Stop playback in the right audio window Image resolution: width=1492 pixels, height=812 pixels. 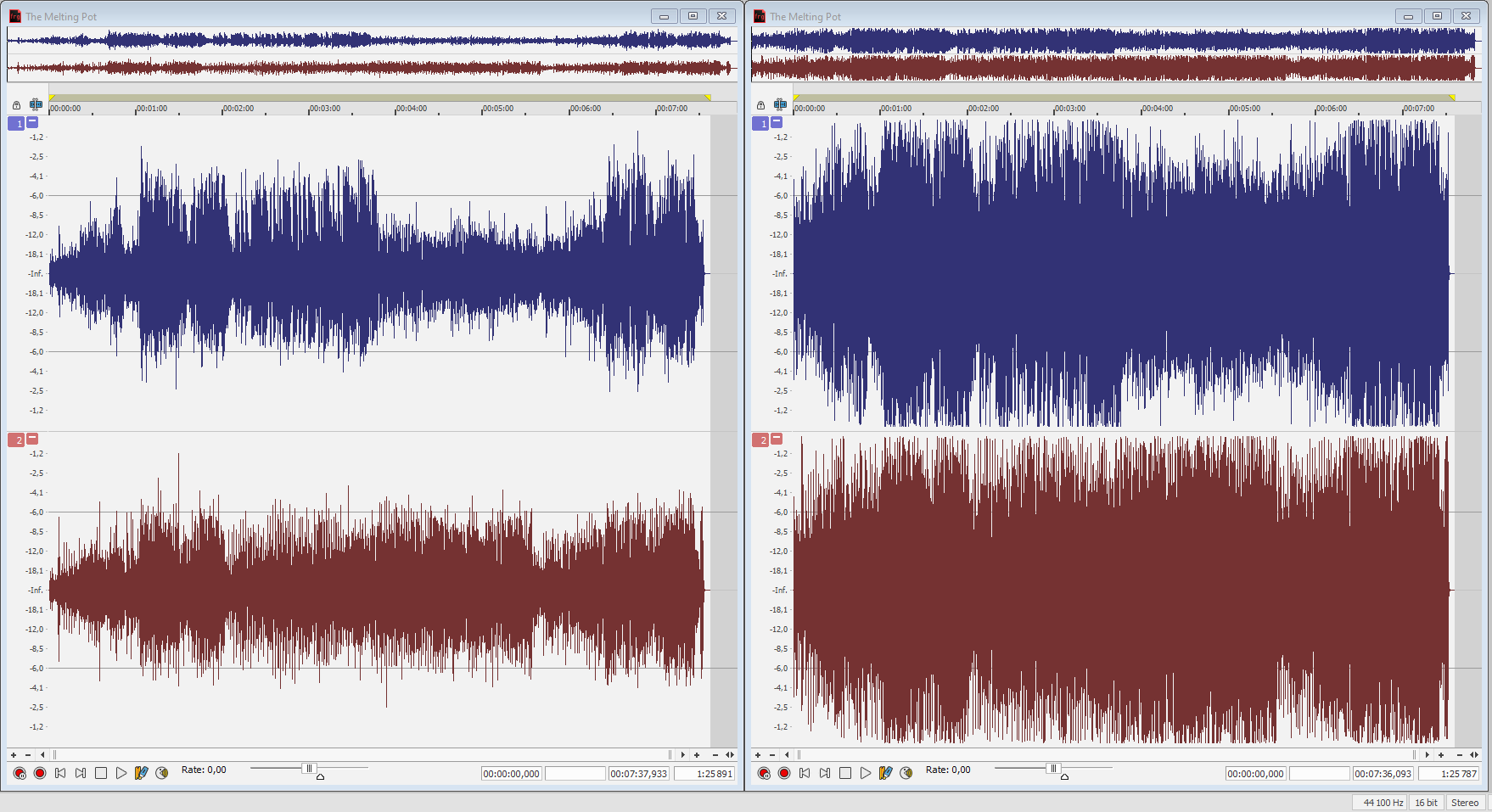(x=845, y=773)
